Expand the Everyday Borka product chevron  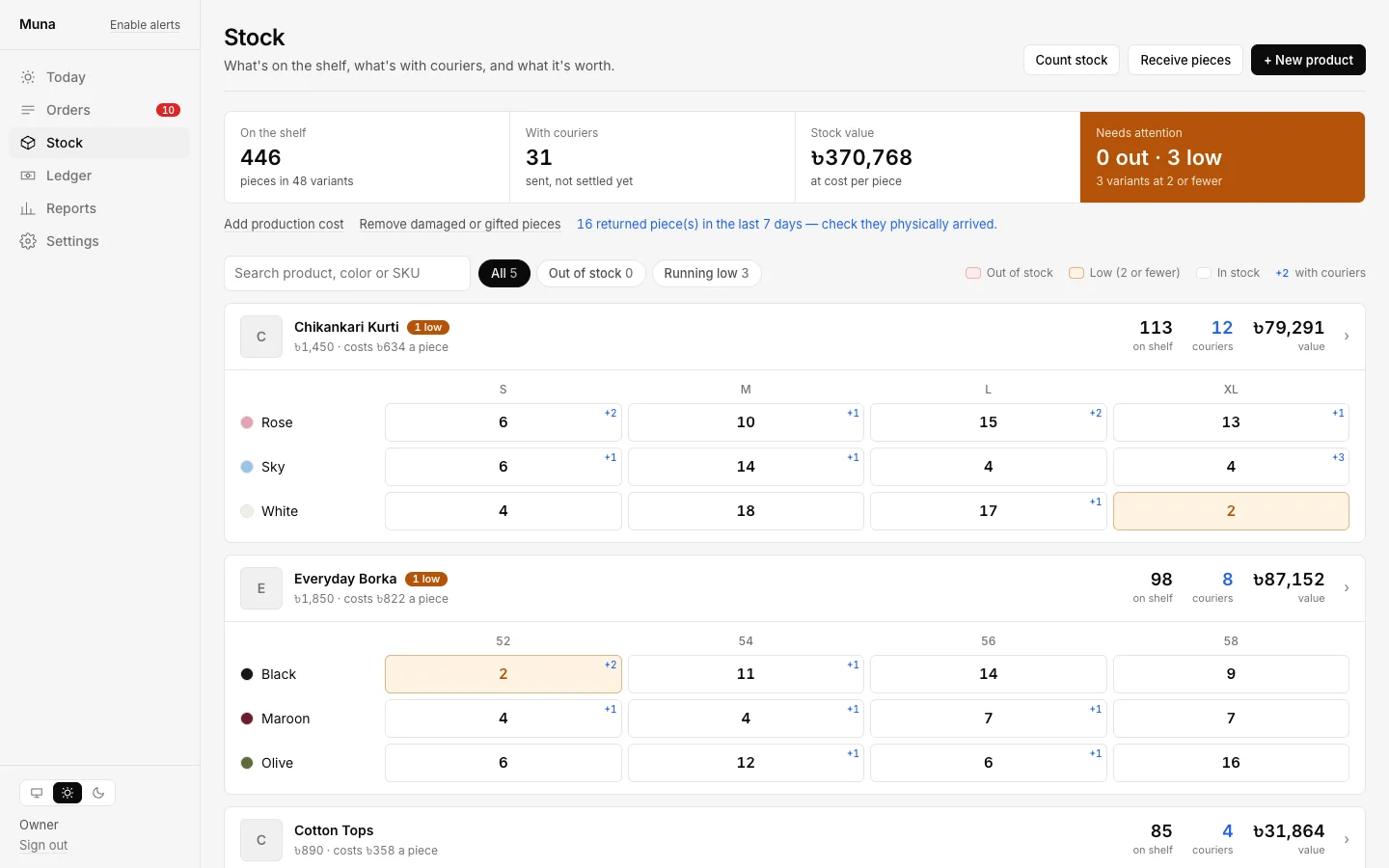tap(1347, 588)
